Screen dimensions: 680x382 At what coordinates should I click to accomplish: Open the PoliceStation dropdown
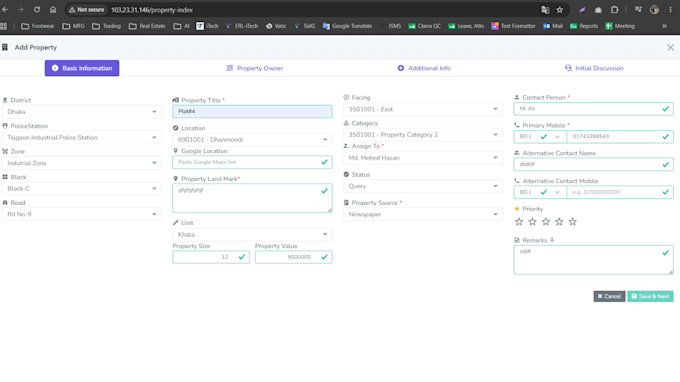(x=82, y=137)
